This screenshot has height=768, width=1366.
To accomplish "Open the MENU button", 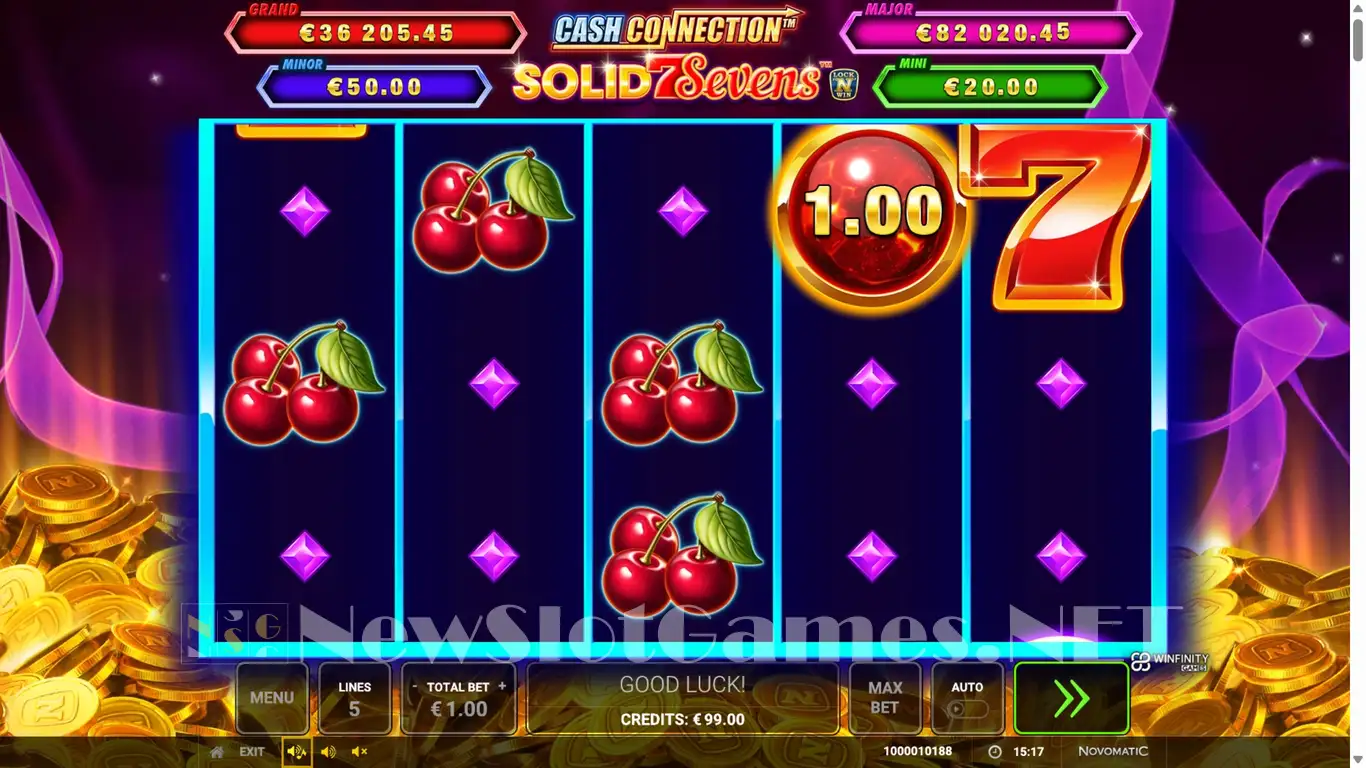I will point(272,698).
